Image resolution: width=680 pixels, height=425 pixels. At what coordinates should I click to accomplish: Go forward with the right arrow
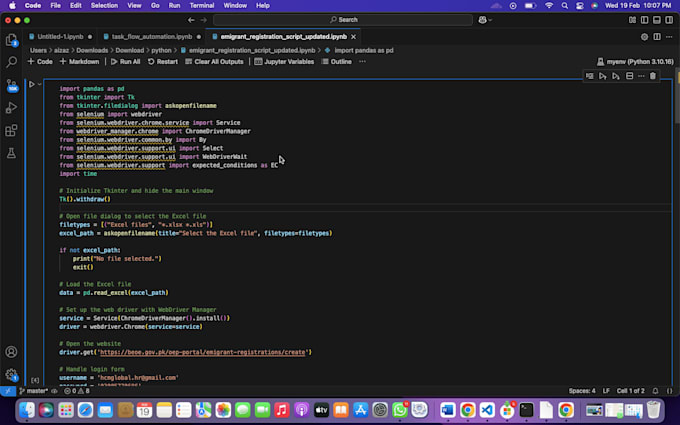[x=203, y=20]
